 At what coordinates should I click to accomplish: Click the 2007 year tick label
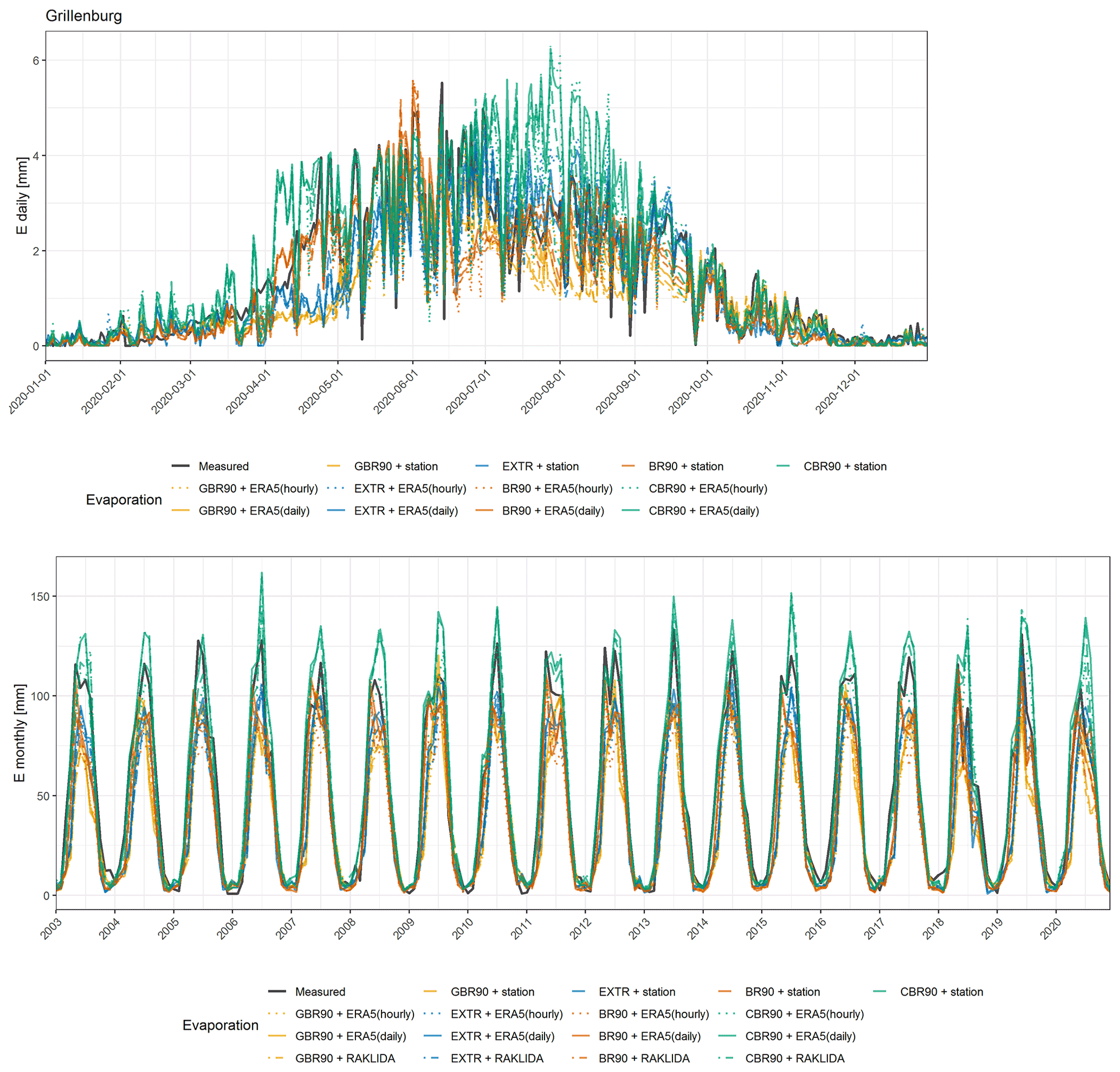click(x=286, y=929)
